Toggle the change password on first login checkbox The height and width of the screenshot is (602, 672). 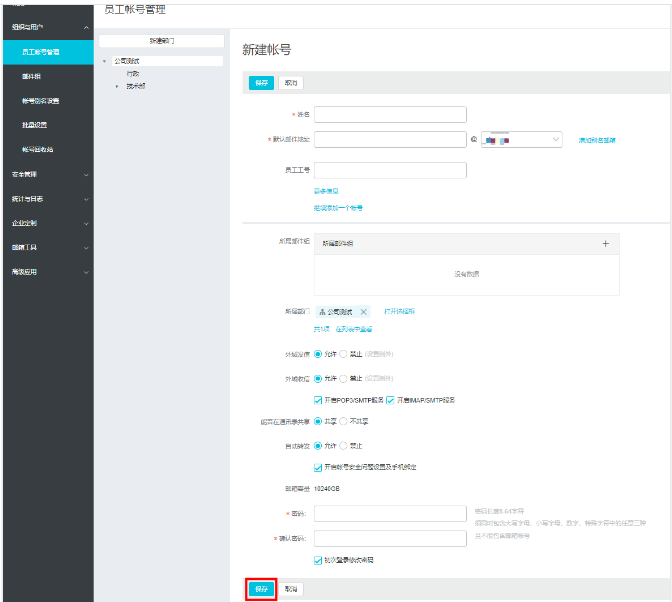(x=318, y=560)
